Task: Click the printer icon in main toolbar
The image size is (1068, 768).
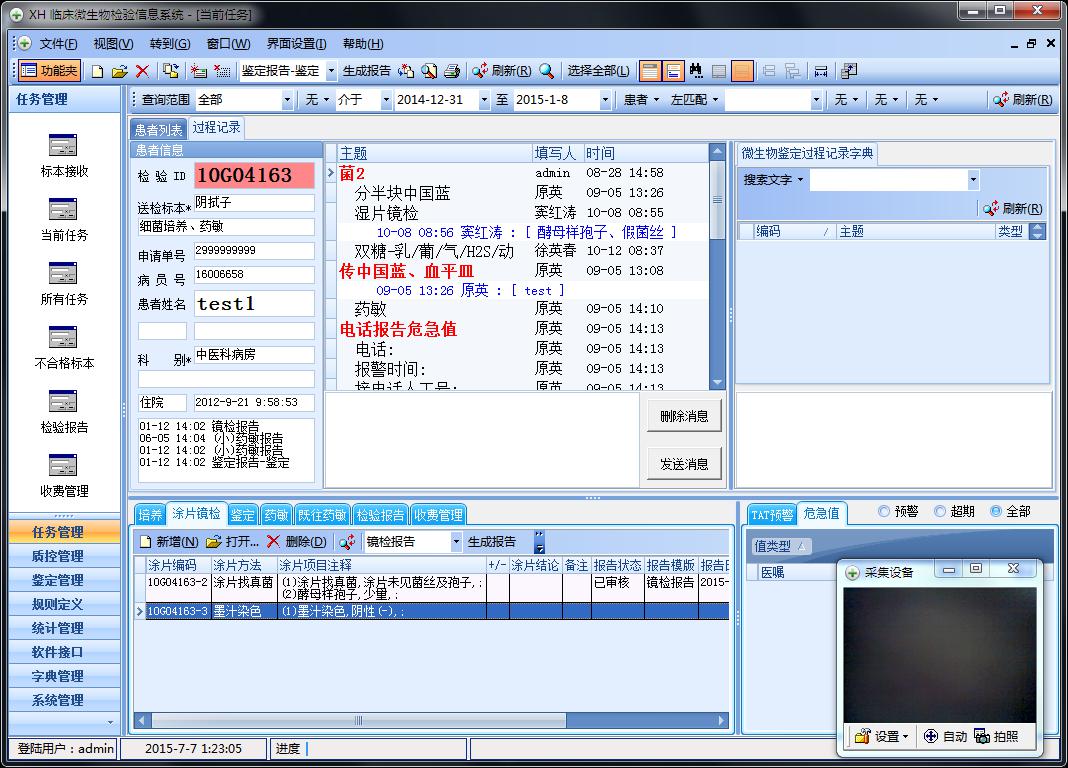Action: click(452, 71)
